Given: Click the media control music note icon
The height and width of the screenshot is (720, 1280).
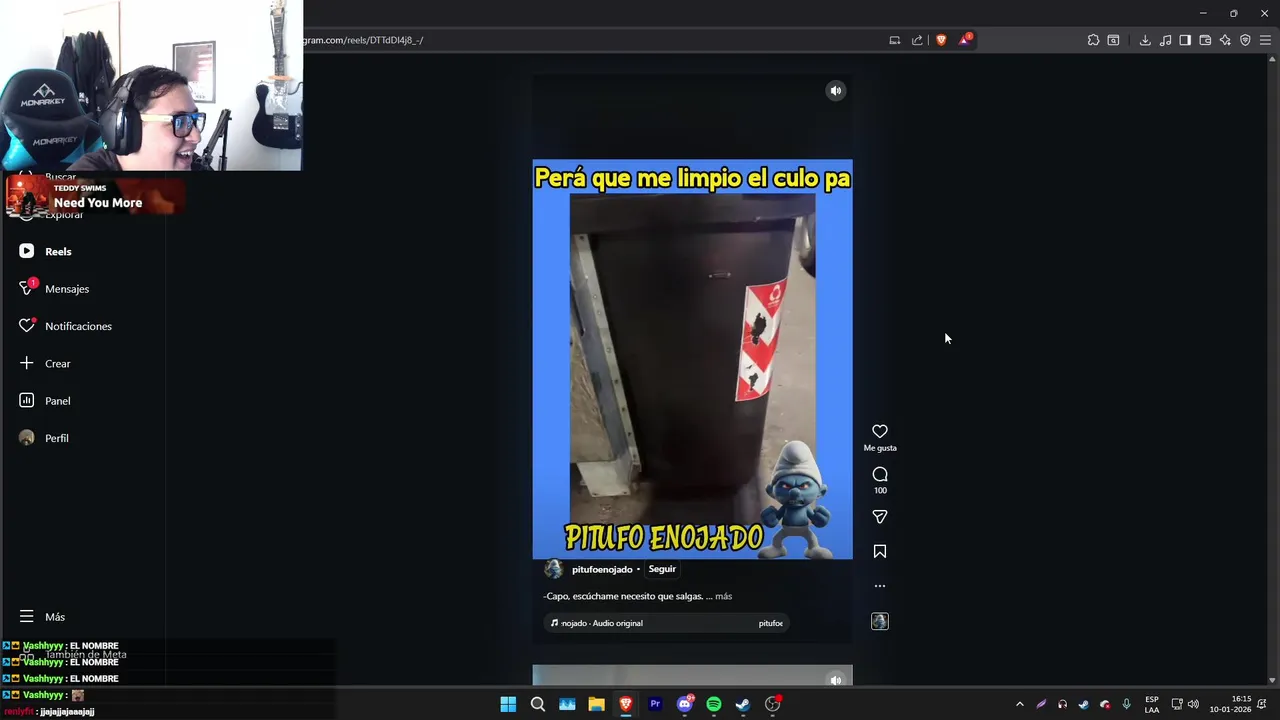Looking at the screenshot, I should tap(1165, 40).
